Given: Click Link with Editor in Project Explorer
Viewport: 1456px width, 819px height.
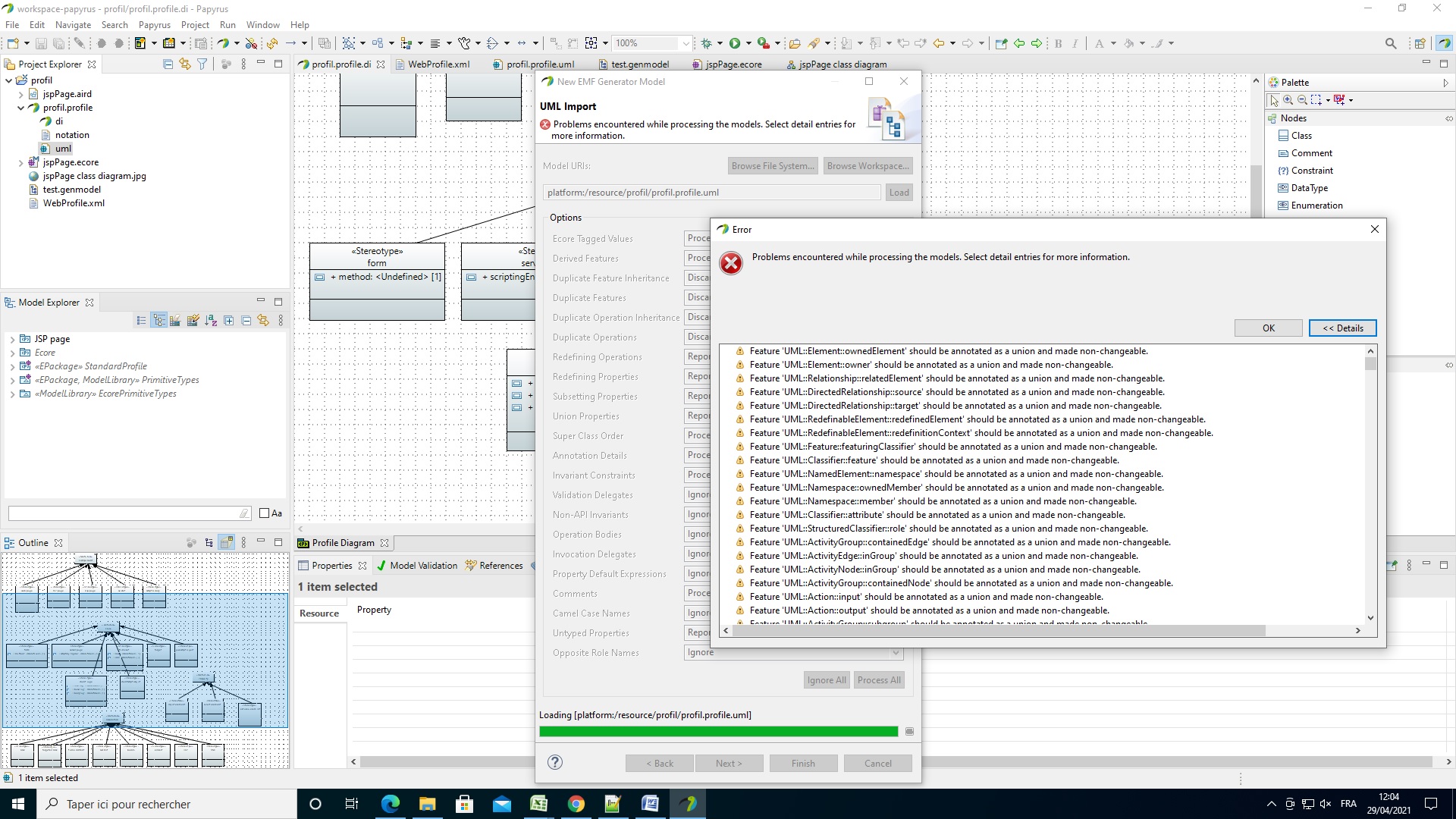Looking at the screenshot, I should tap(185, 64).
